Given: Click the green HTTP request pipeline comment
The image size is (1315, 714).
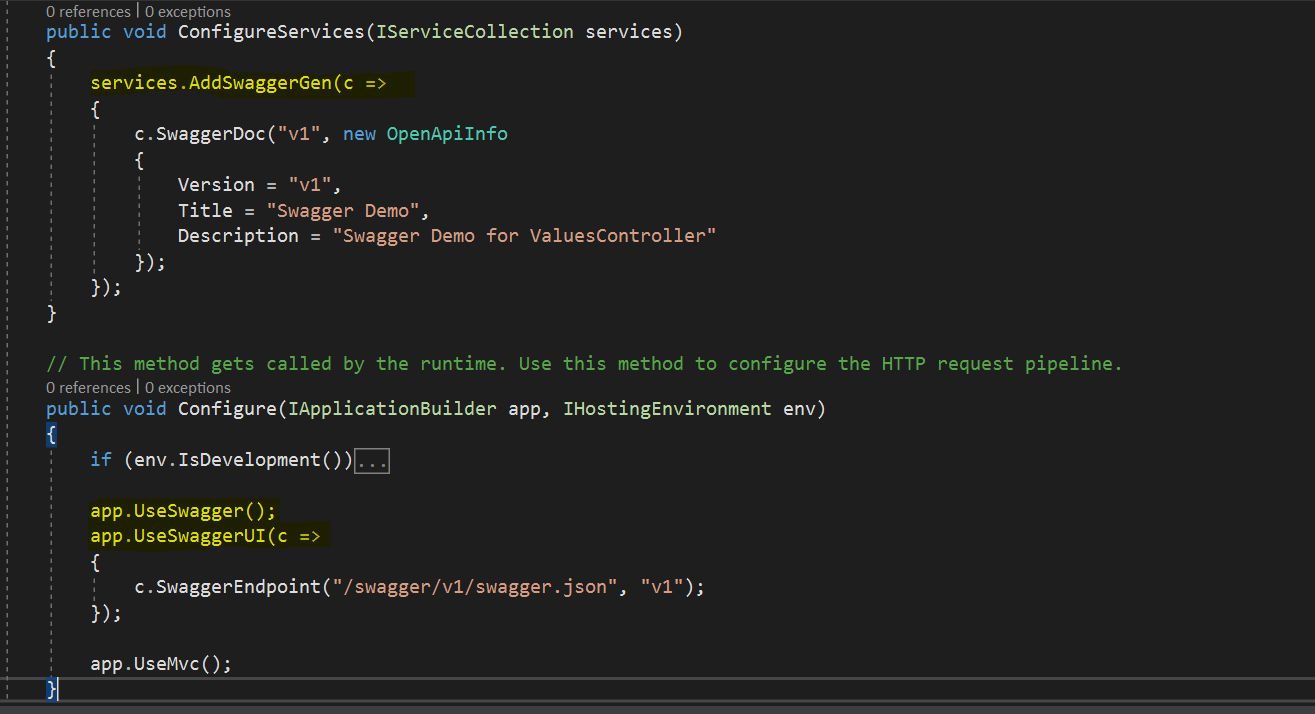Looking at the screenshot, I should pos(584,364).
